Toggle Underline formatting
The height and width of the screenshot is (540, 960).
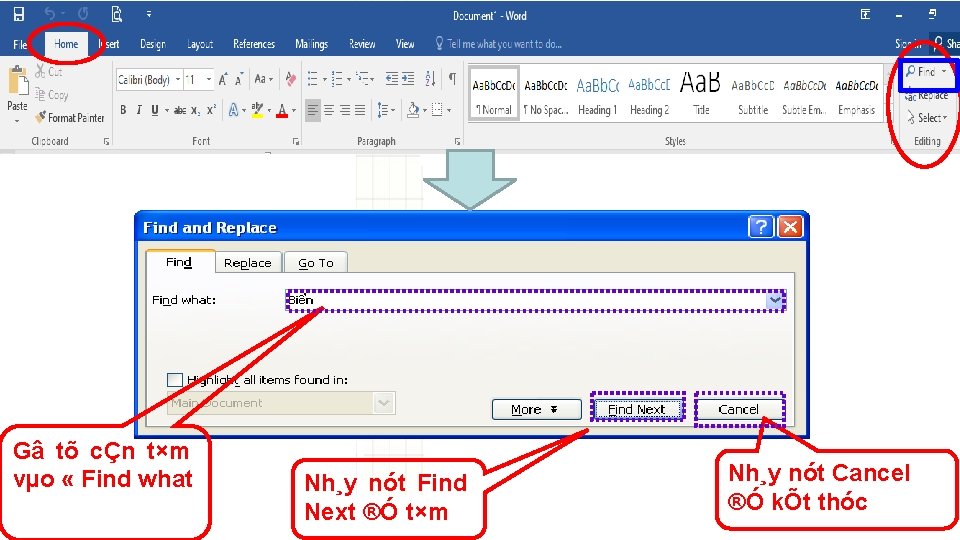[155, 110]
